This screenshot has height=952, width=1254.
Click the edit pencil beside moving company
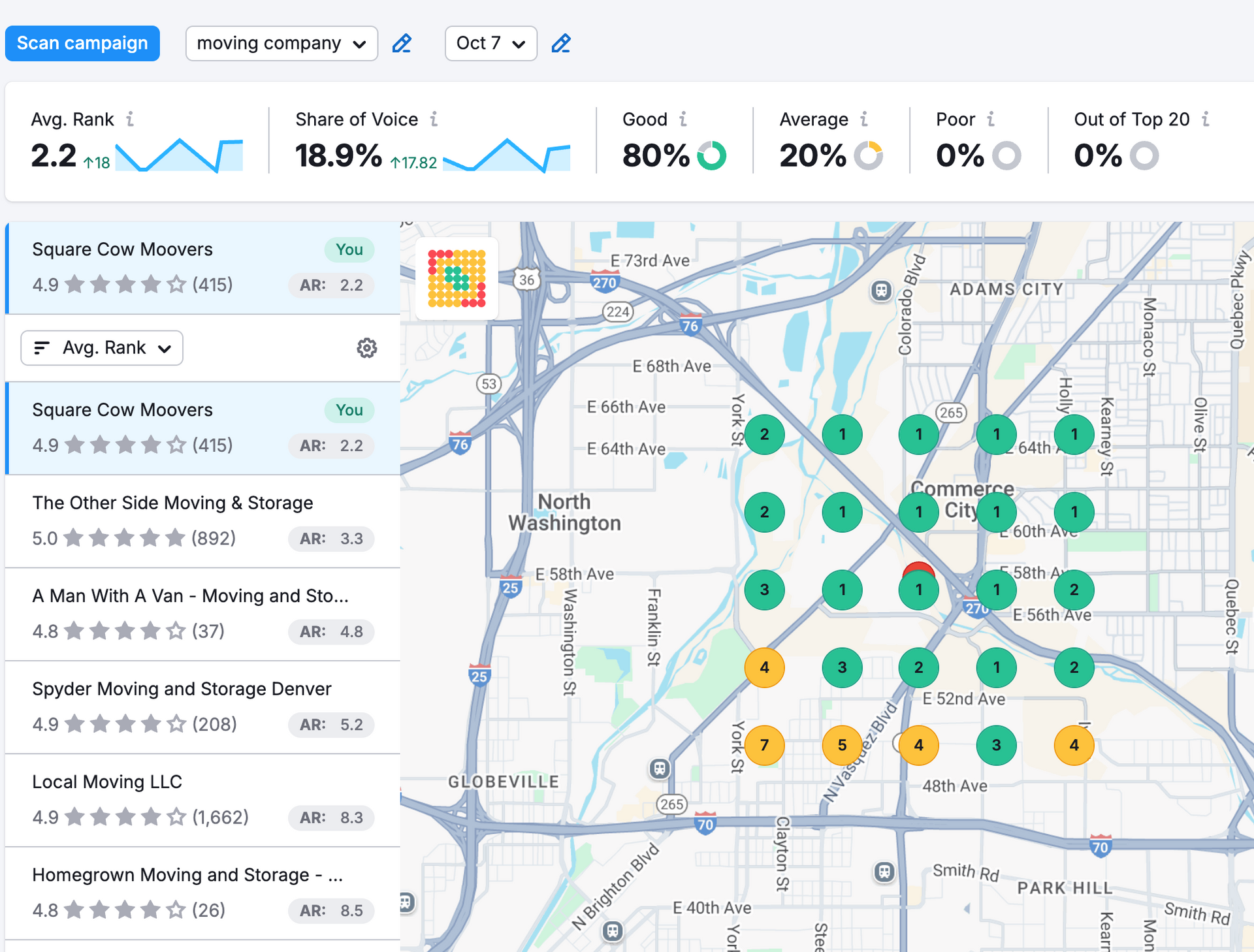[x=402, y=44]
